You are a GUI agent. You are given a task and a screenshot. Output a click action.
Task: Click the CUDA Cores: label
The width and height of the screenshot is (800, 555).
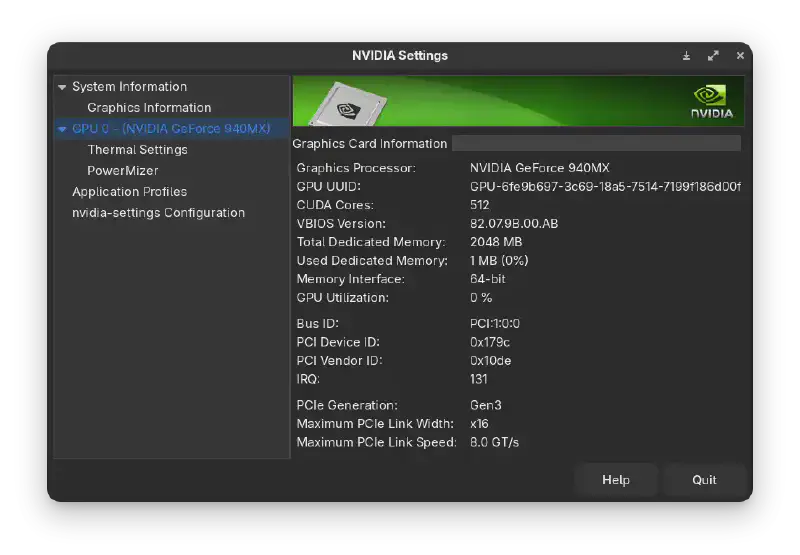335,205
